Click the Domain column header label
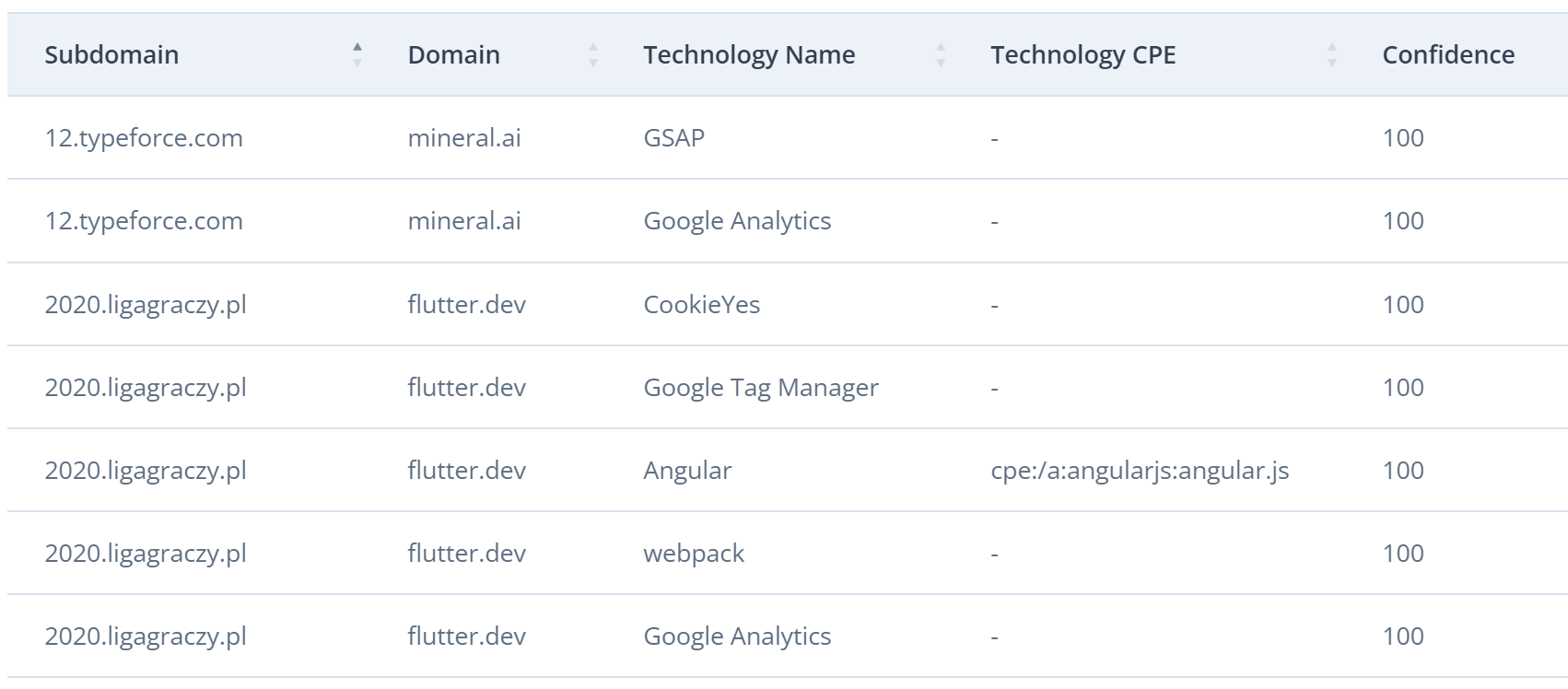Screen dimensions: 1568x689 pyautogui.click(x=453, y=55)
